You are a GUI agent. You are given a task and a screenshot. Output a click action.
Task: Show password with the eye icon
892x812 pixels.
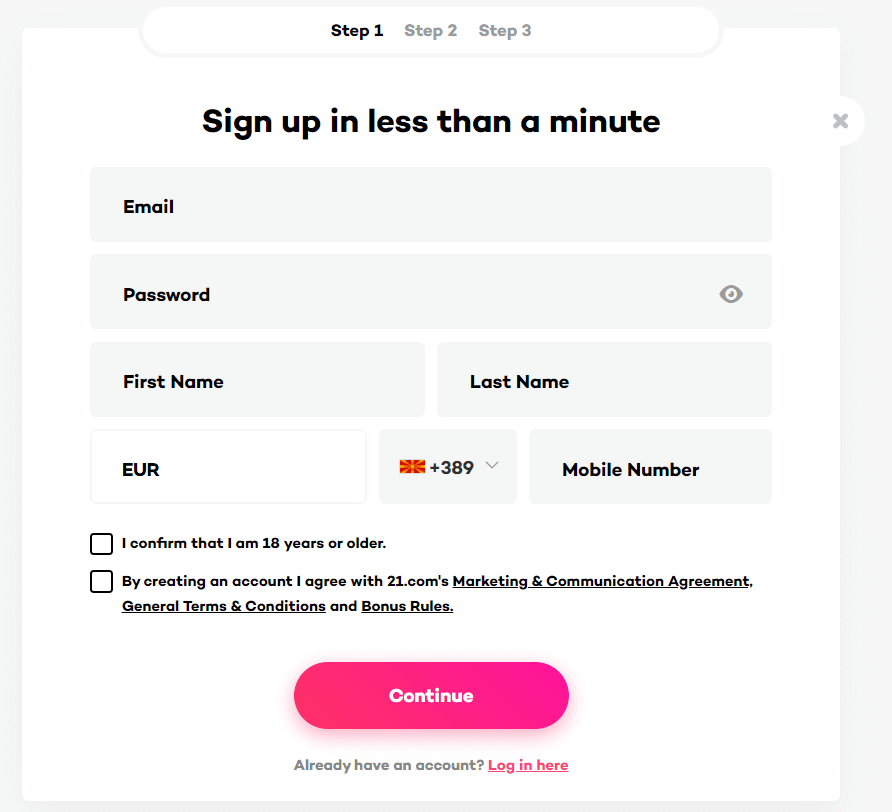point(730,294)
